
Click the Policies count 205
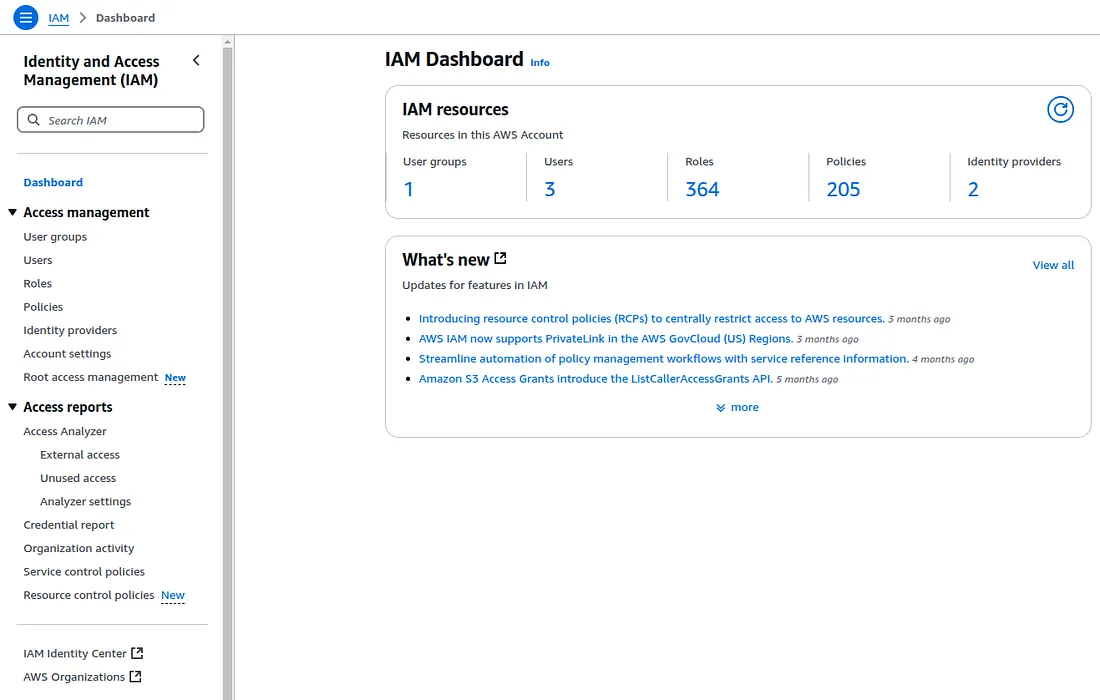[x=843, y=189]
